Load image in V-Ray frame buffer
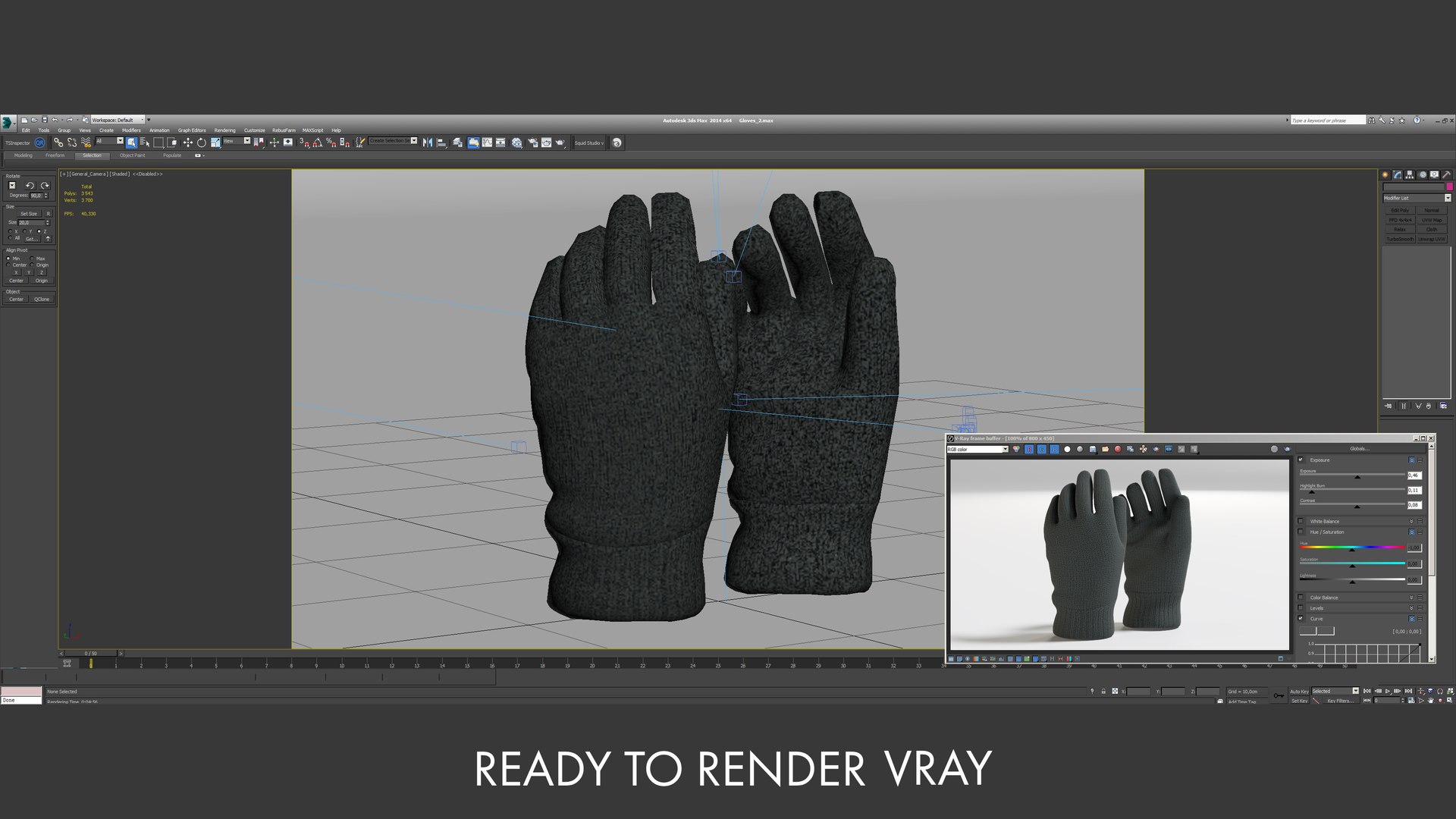1456x819 pixels. coord(1105,449)
